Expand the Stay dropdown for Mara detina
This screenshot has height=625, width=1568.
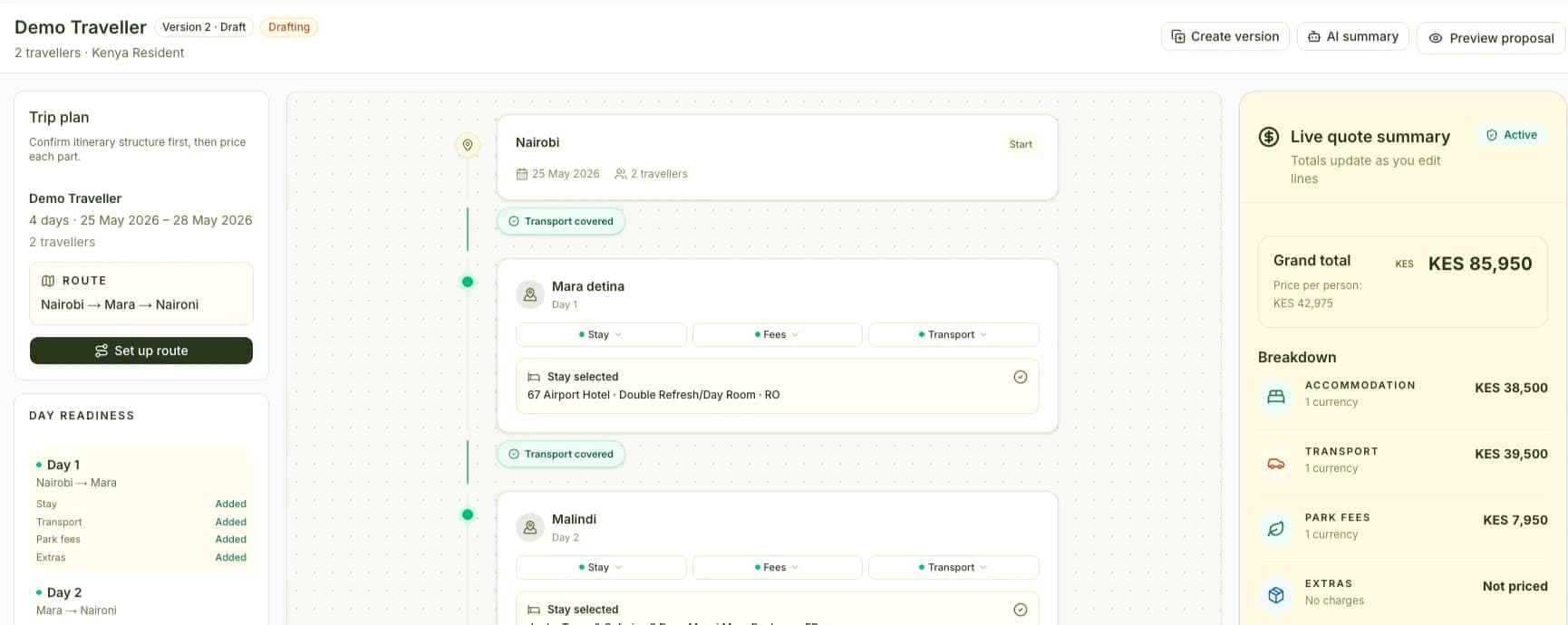tap(601, 334)
